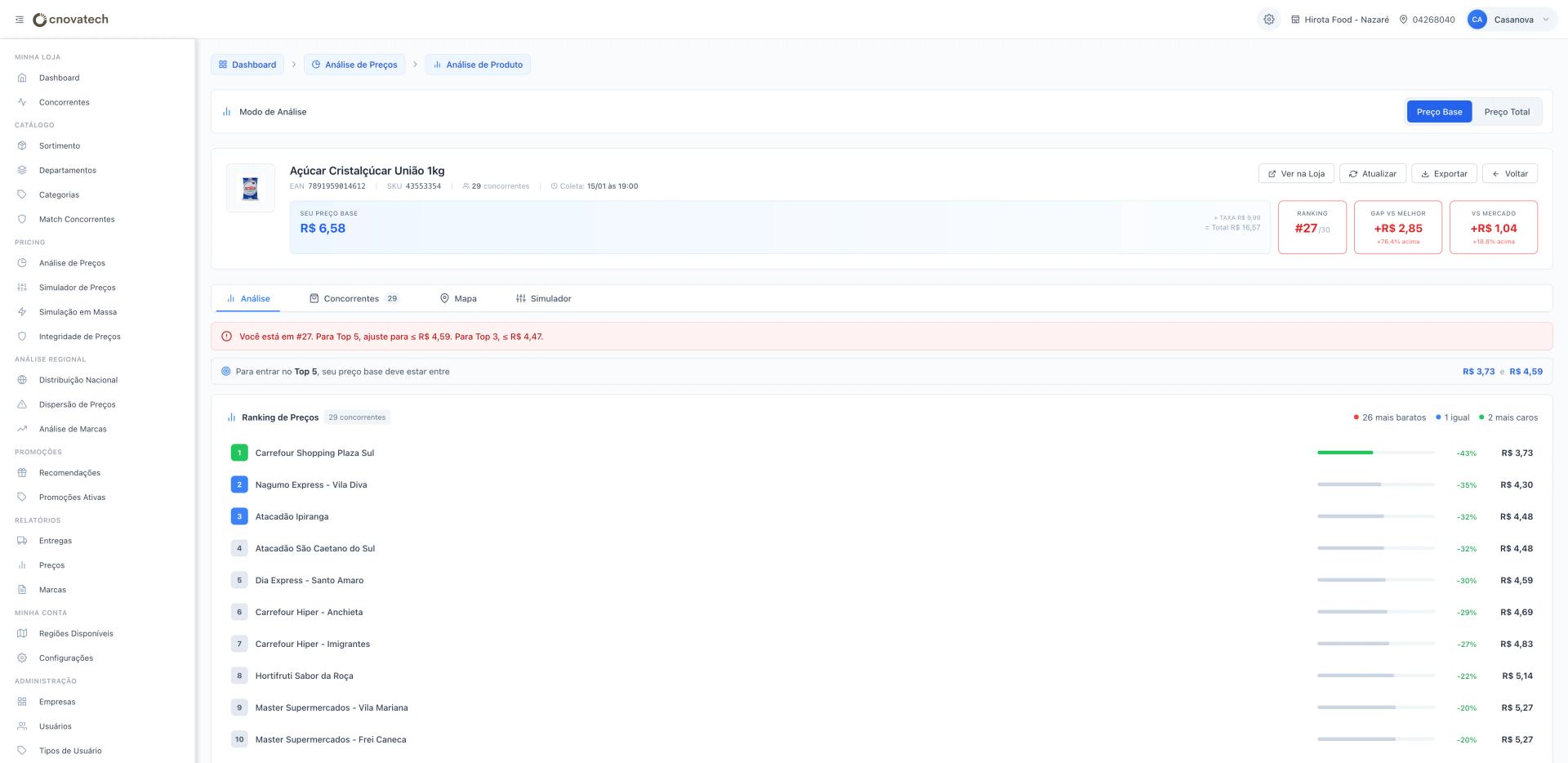Switch to the Simulador tab
This screenshot has width=1568, height=763.
[544, 299]
